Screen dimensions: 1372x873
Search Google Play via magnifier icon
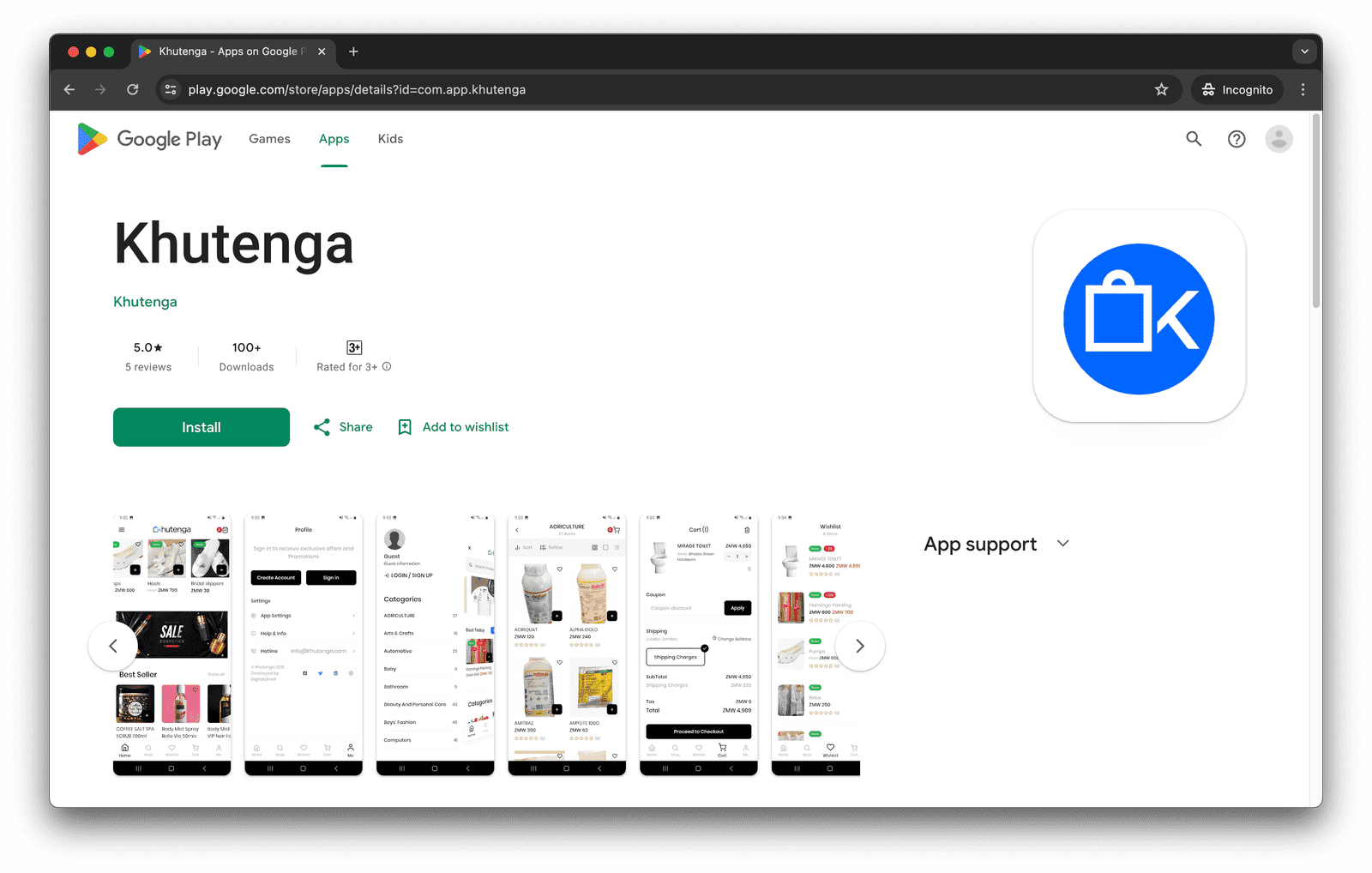[1194, 138]
